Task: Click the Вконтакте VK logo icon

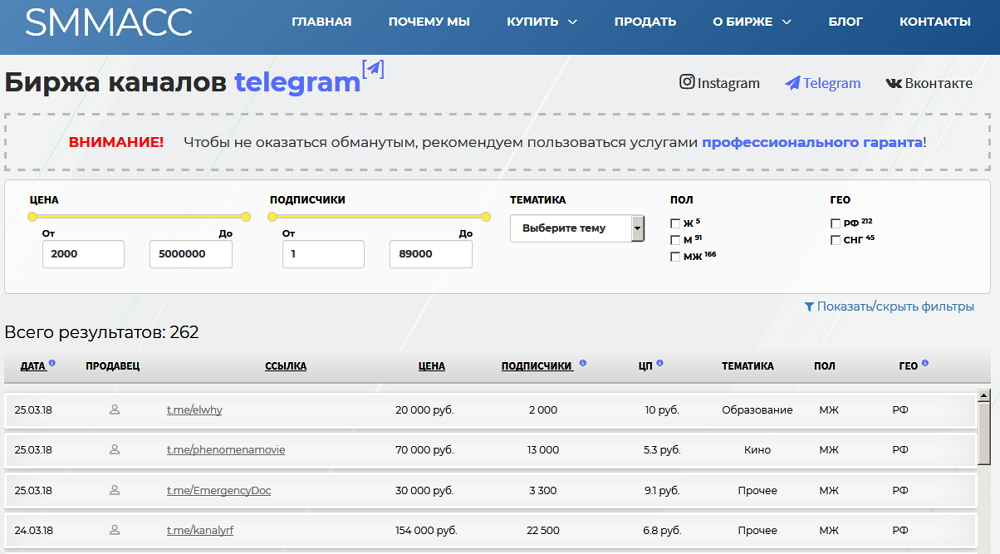Action: (893, 83)
